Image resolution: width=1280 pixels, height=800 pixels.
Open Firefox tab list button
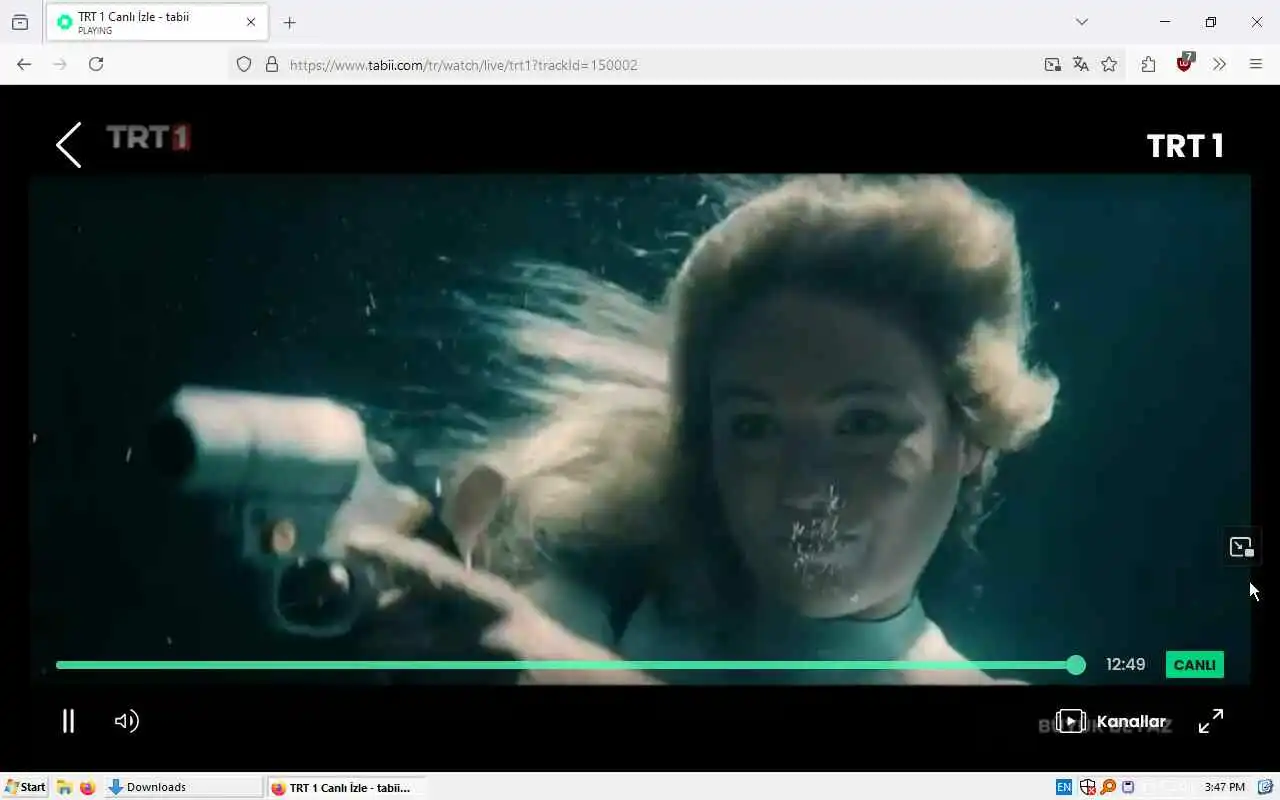[20, 22]
